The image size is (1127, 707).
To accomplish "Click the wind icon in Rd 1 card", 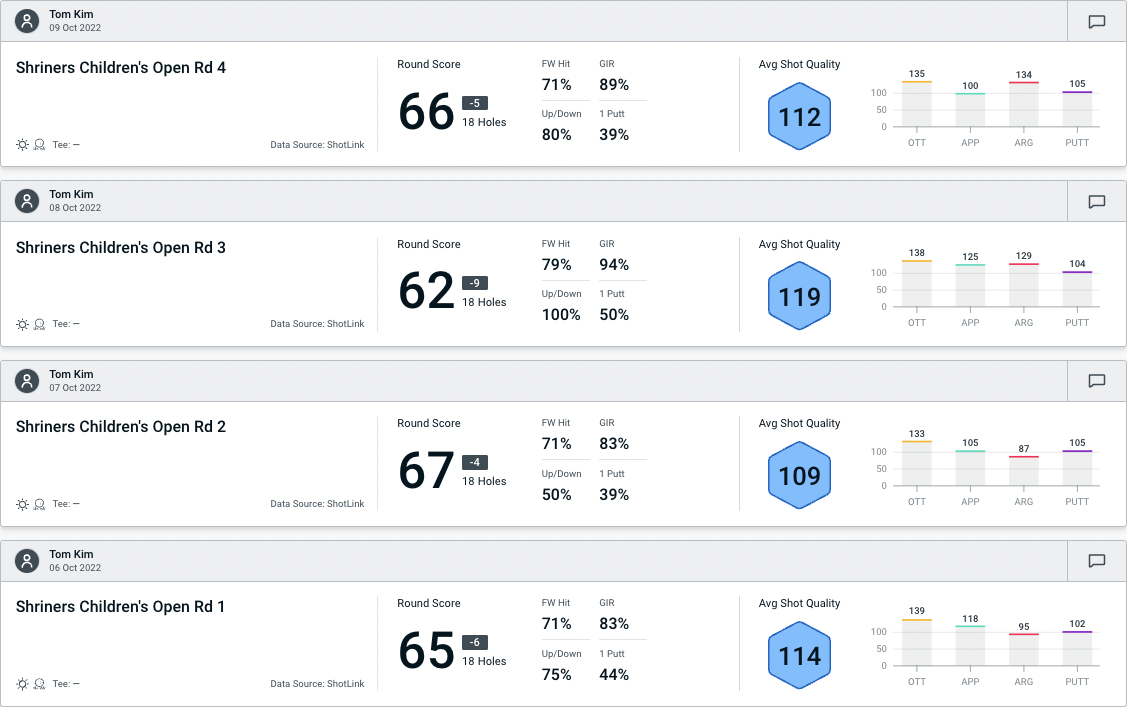I will point(39,684).
